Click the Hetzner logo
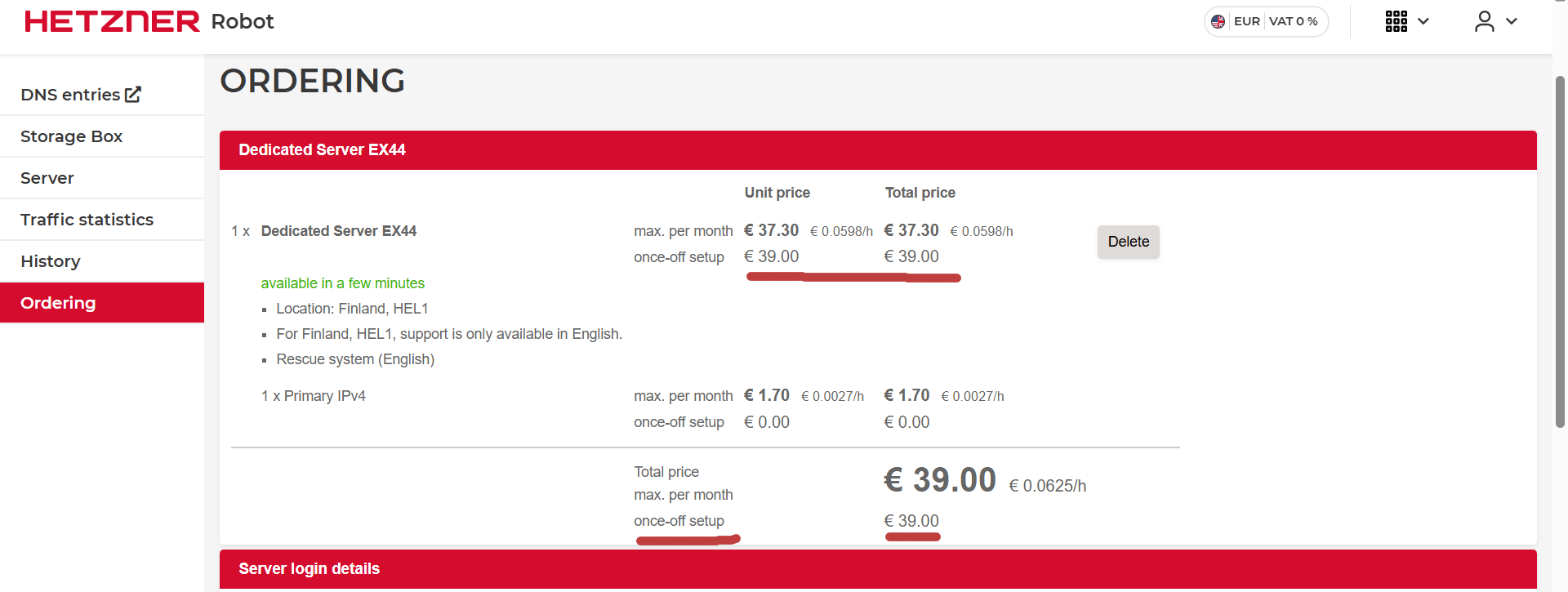The image size is (1568, 592). pyautogui.click(x=112, y=21)
